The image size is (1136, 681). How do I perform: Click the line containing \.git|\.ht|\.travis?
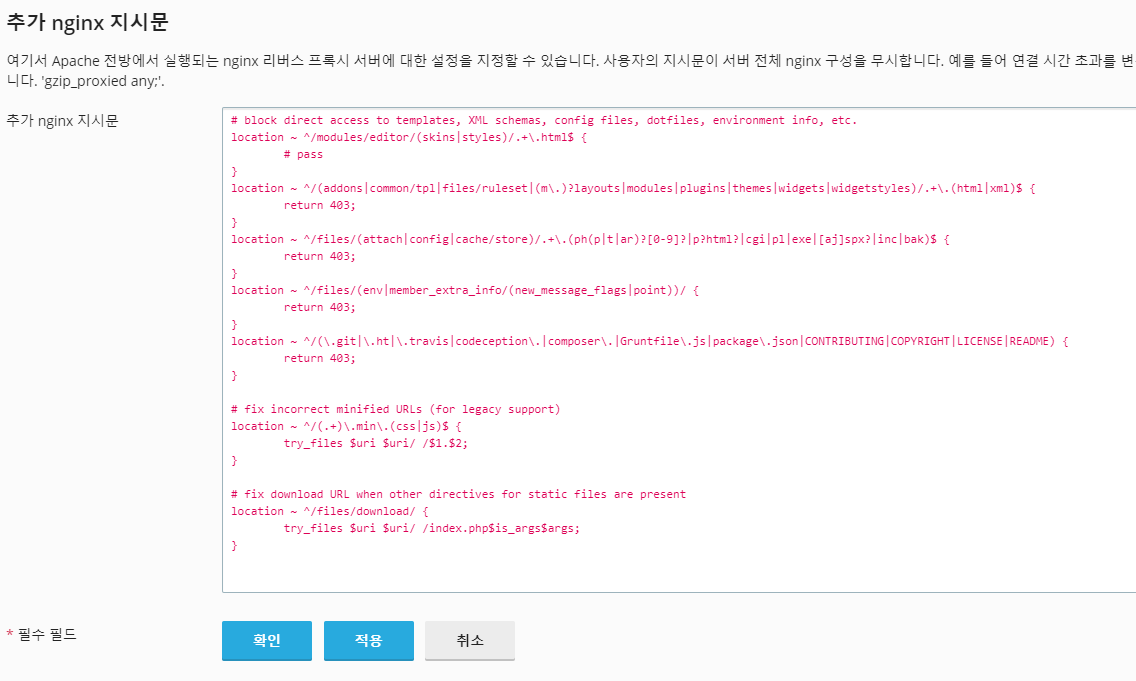650,341
